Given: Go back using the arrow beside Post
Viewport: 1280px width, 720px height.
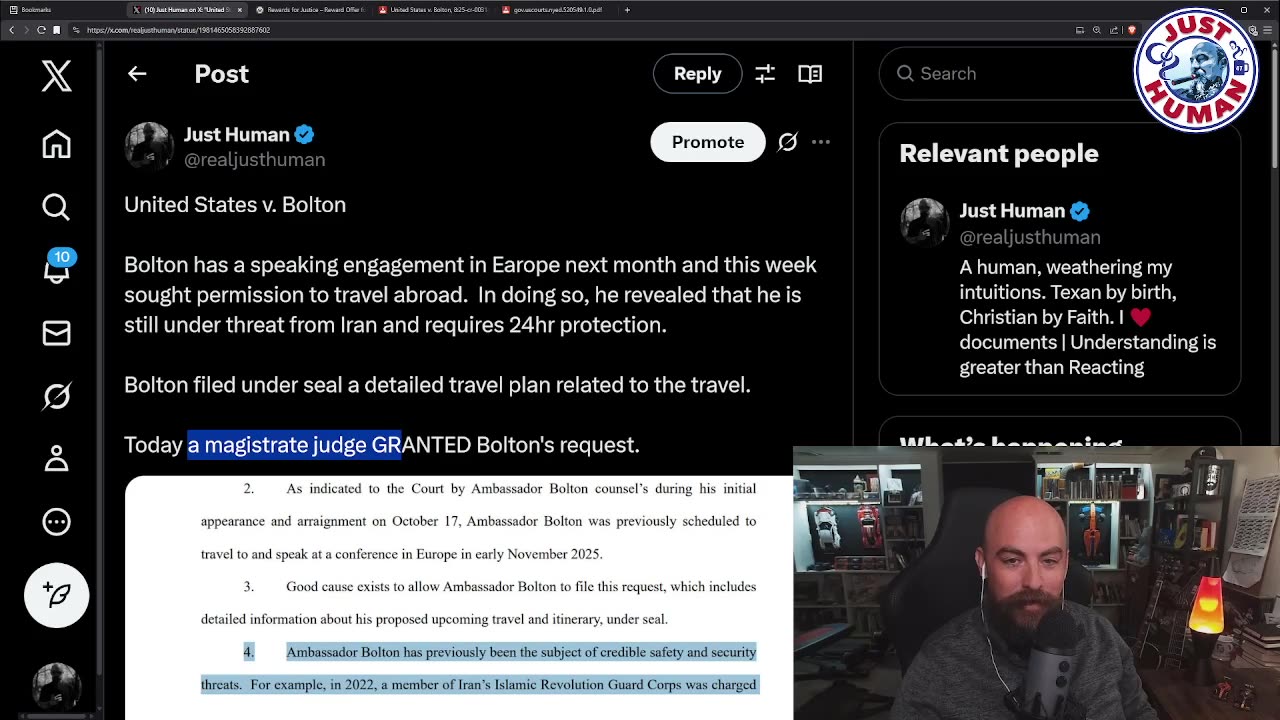Looking at the screenshot, I should click(x=137, y=74).
